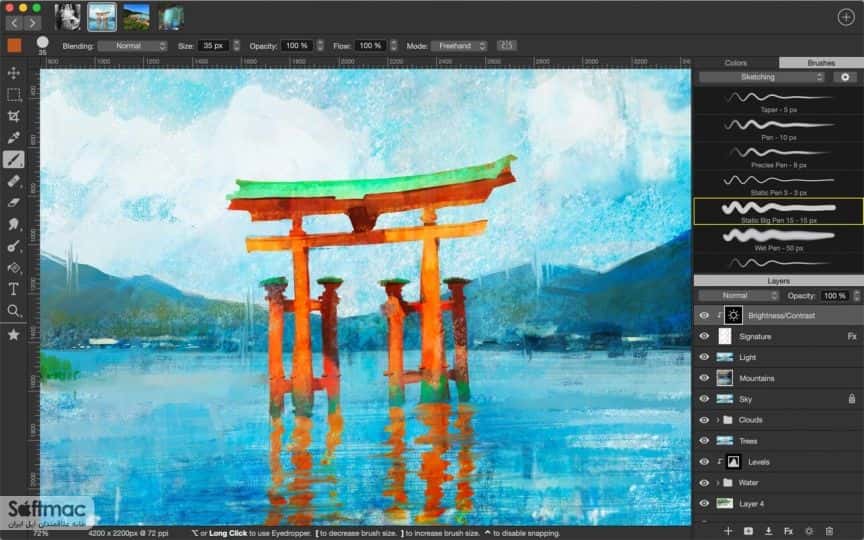This screenshot has width=864, height=540.
Task: Go back with the left arrow
Action: point(14,23)
